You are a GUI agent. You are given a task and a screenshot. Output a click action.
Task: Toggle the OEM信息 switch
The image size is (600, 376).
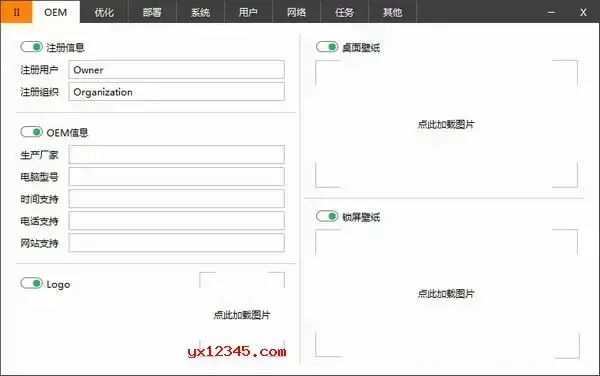[x=31, y=132]
